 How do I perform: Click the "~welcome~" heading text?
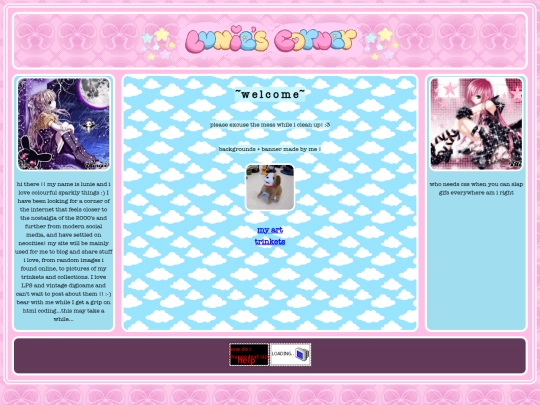click(x=270, y=94)
